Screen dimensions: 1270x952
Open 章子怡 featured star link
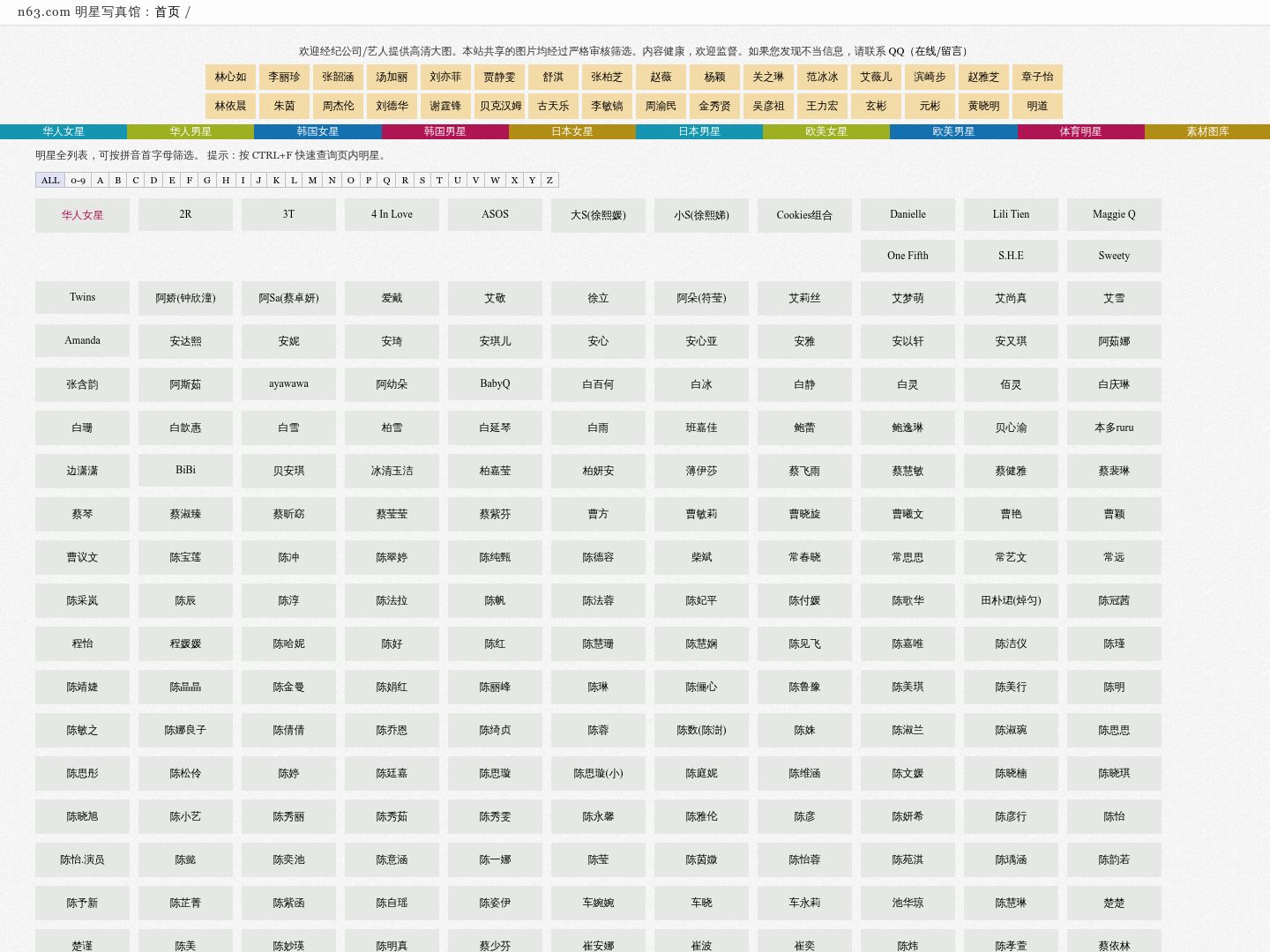point(1037,77)
